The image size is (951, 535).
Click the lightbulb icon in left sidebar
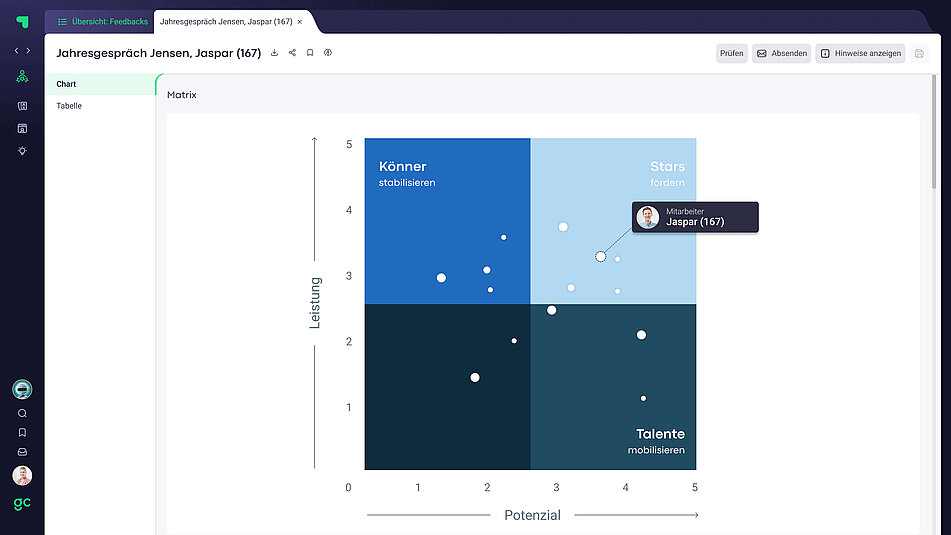(x=22, y=151)
